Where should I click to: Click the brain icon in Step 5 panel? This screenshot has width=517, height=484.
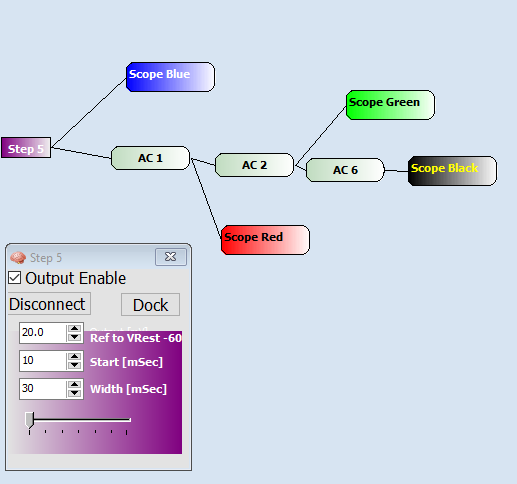[x=18, y=258]
